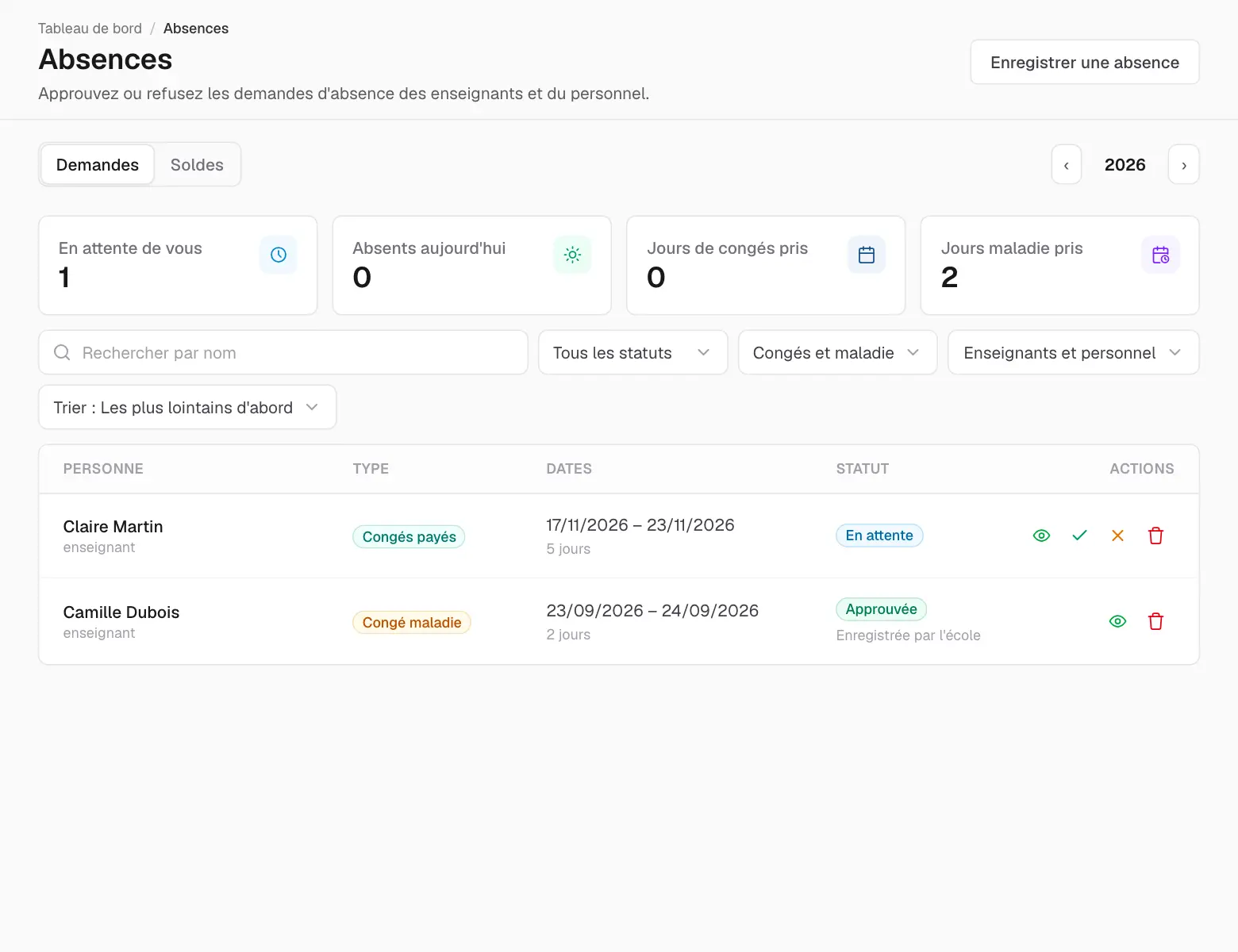The image size is (1238, 952).
Task: Open the Congés et maladie type filter
Action: click(838, 352)
